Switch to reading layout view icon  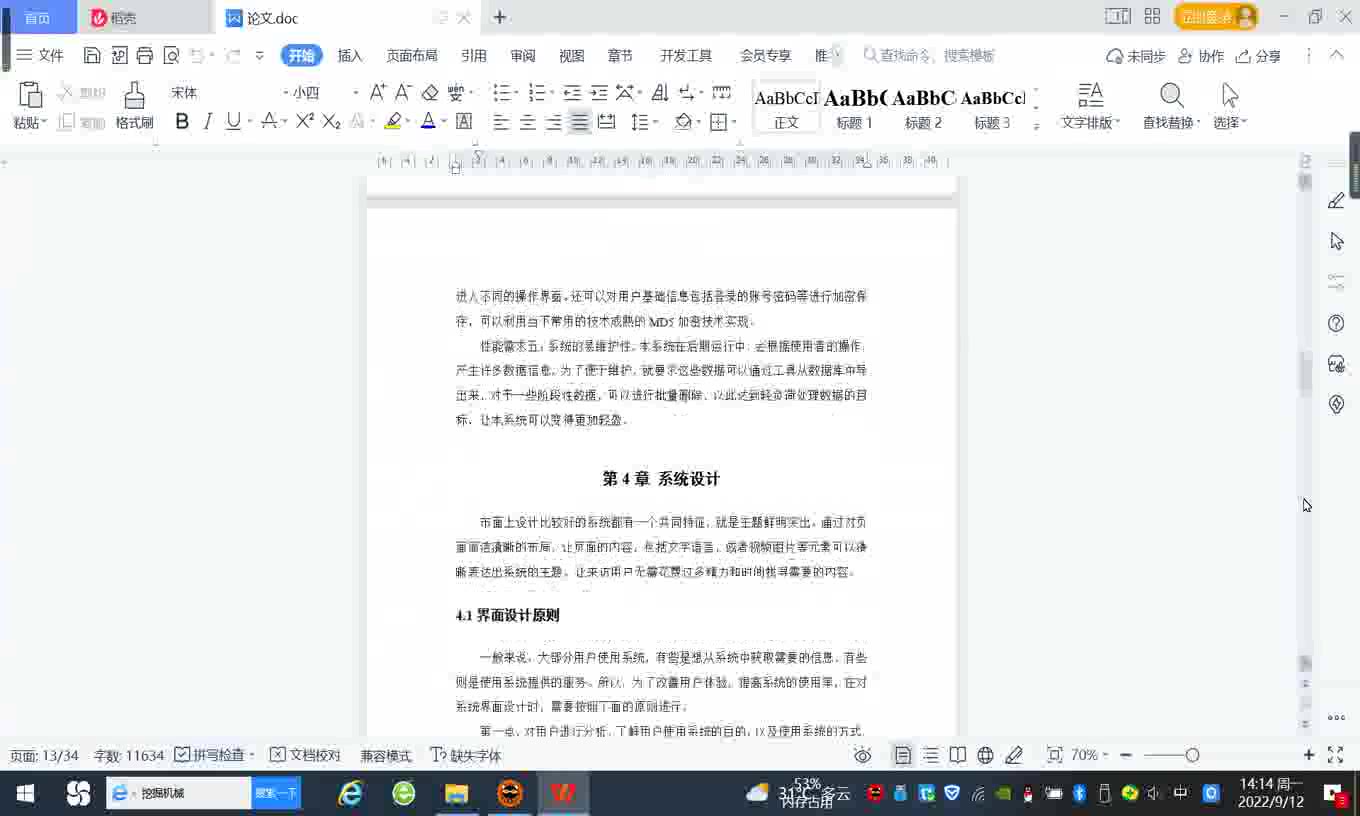[958, 755]
